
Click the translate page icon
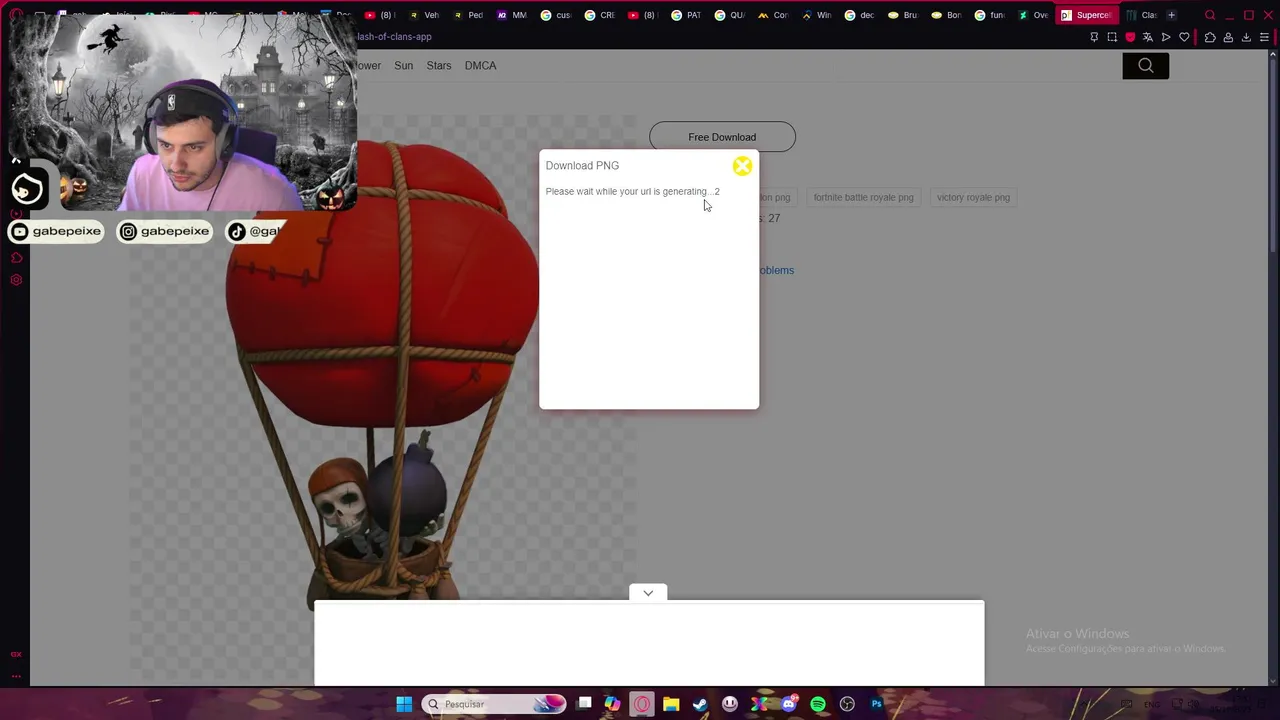[1148, 37]
